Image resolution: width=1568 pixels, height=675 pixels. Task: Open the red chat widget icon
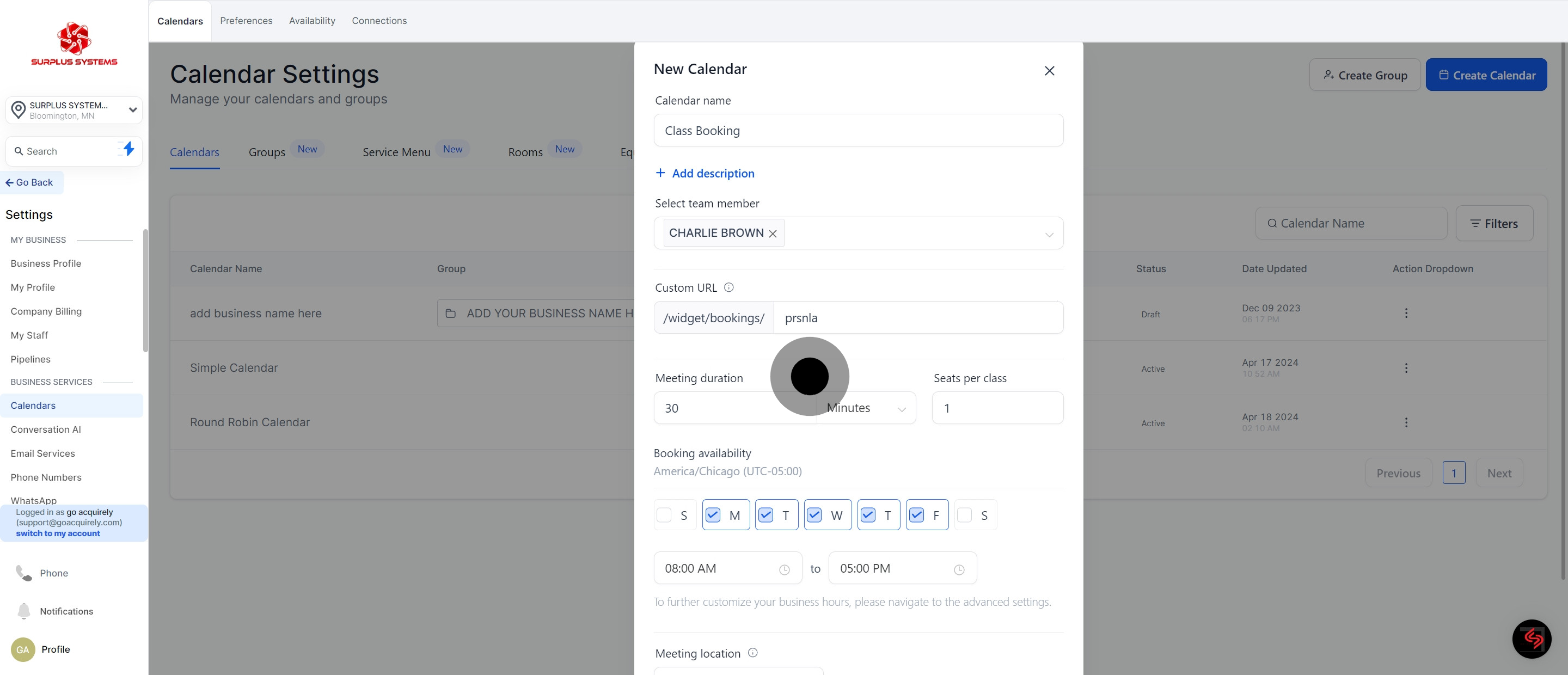[1532, 639]
